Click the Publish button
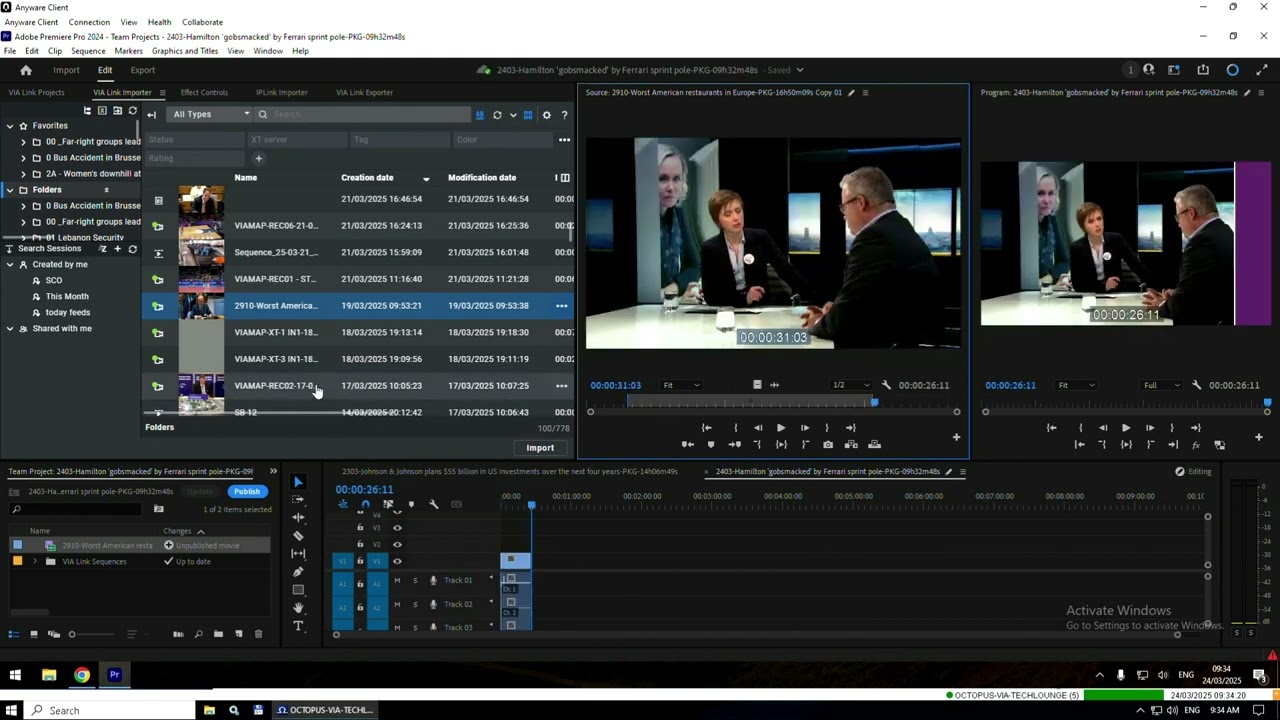 coord(246,492)
